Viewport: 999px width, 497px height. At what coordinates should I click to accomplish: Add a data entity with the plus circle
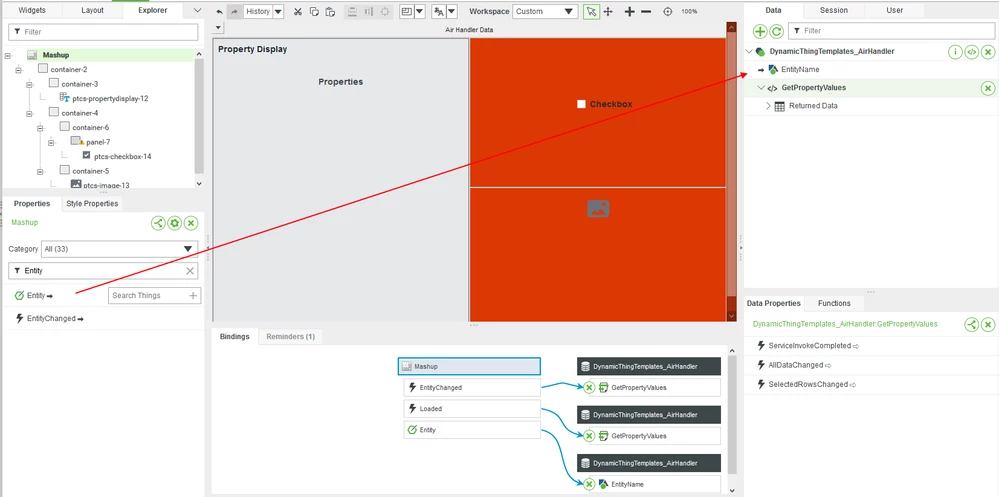click(x=760, y=31)
